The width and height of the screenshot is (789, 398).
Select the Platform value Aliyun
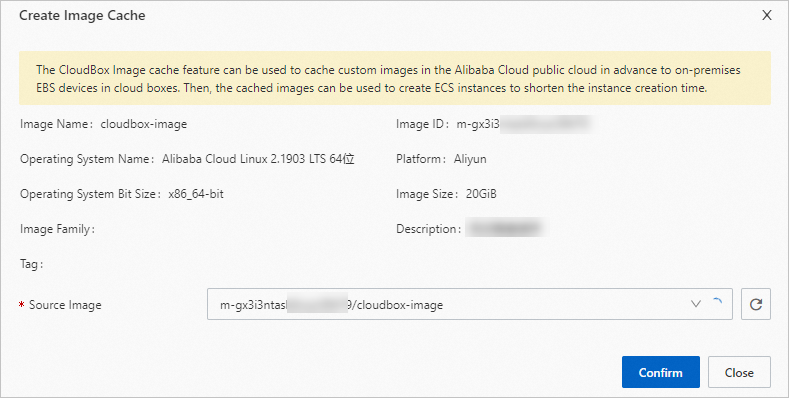[470, 159]
